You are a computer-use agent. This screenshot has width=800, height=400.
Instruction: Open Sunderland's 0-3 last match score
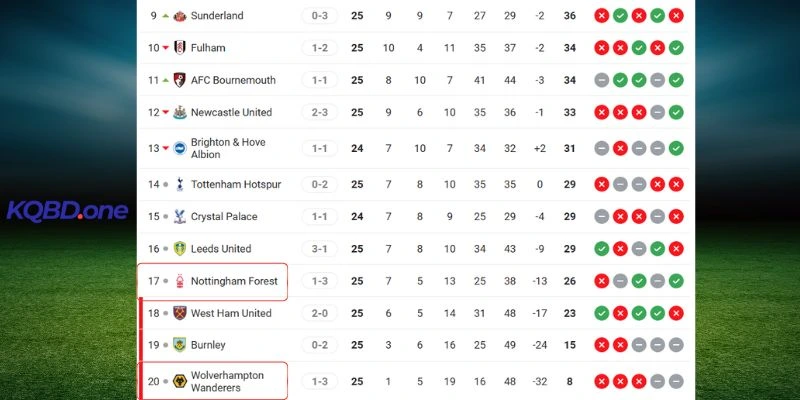click(x=320, y=16)
